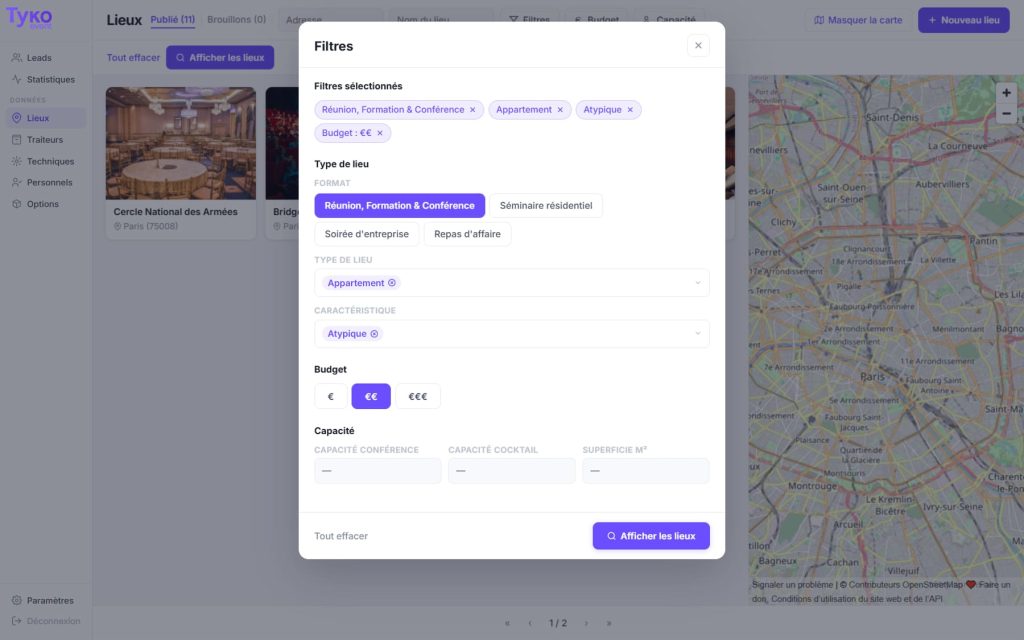Go to the first page of results
1024x640 pixels.
pos(507,624)
